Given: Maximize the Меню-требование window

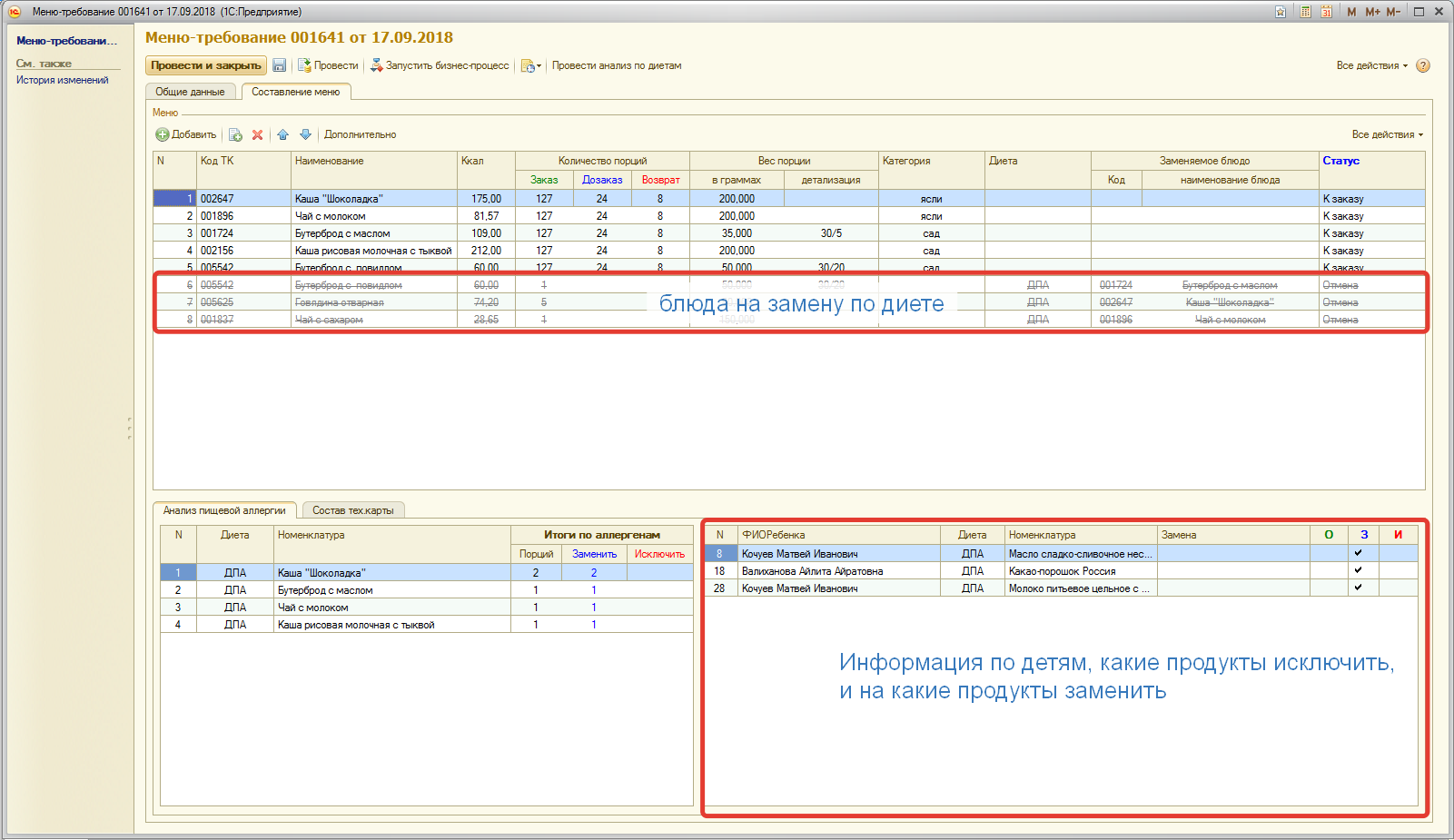Looking at the screenshot, I should [x=1419, y=12].
